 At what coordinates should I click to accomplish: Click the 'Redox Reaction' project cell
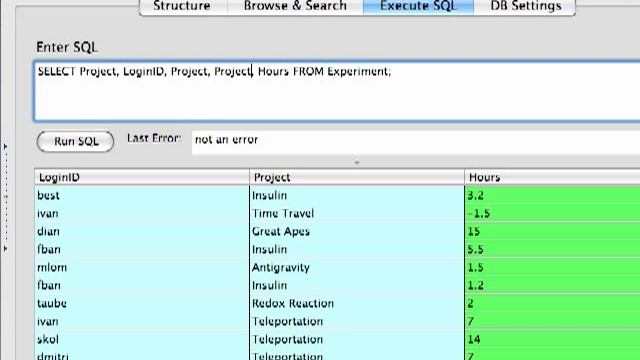click(x=357, y=303)
